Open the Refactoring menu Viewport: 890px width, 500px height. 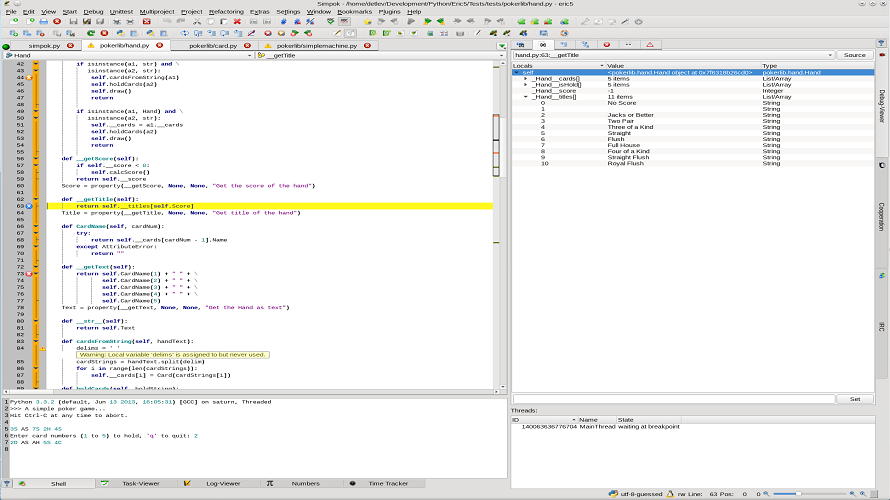226,11
